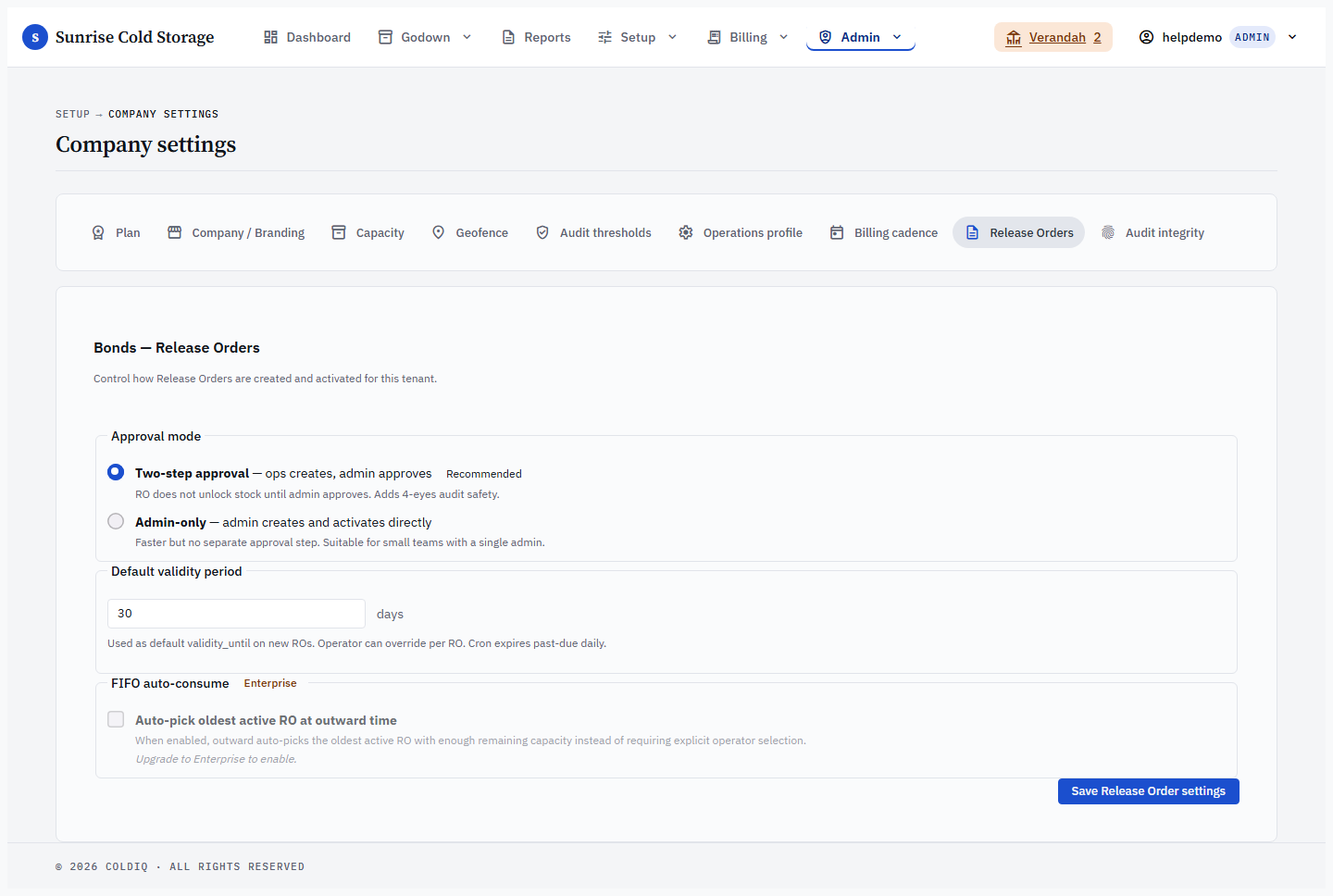Click the Capacity box icon

click(339, 232)
